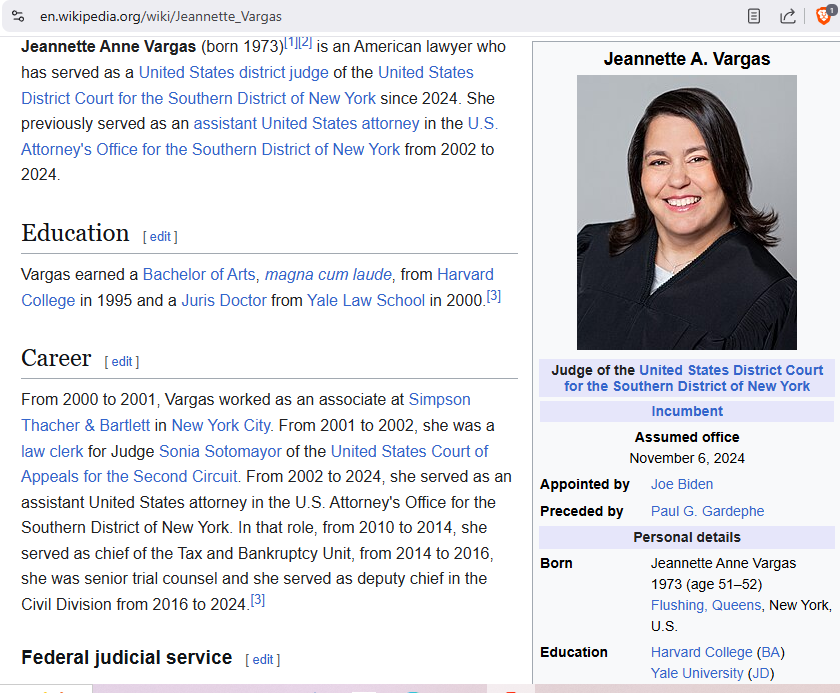The height and width of the screenshot is (693, 840).
Task: Follow the 'Flushing, Queens' link
Action: click(x=706, y=605)
